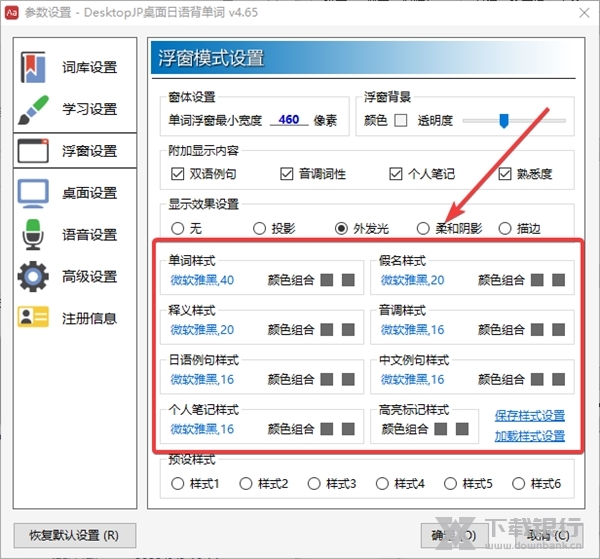The height and width of the screenshot is (559, 600).
Task: Select the 柔和阴影 effect radio button
Action: [423, 228]
